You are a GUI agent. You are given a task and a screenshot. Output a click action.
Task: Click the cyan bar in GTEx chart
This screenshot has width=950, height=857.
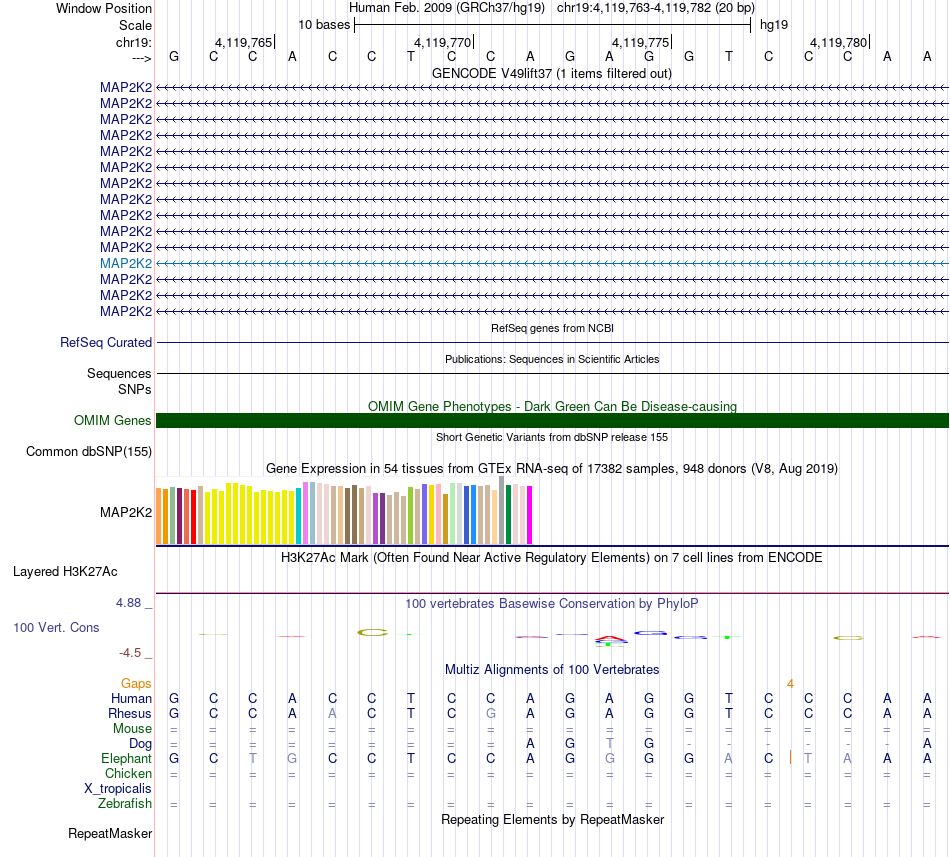pyautogui.click(x=299, y=516)
